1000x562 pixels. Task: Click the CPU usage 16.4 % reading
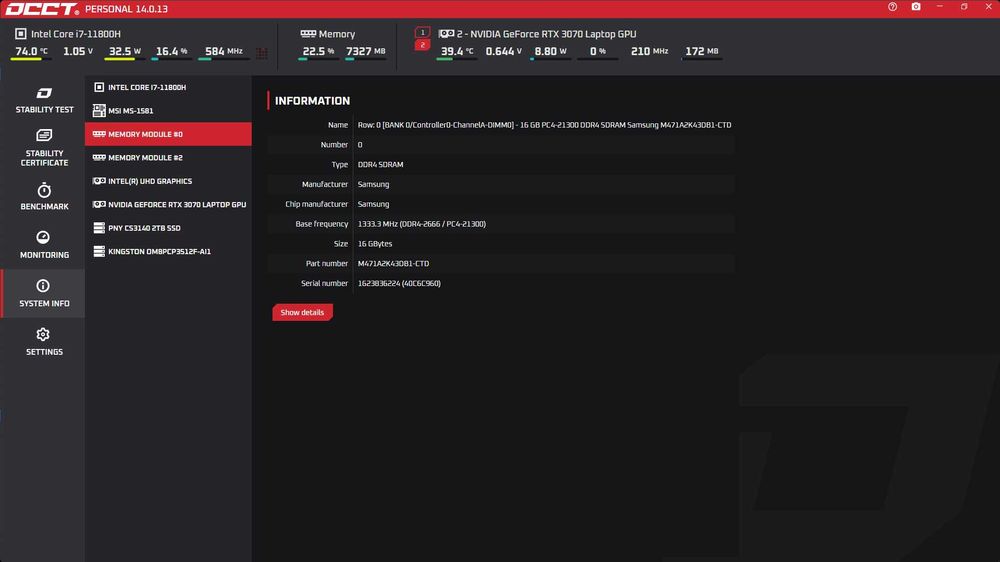click(172, 52)
